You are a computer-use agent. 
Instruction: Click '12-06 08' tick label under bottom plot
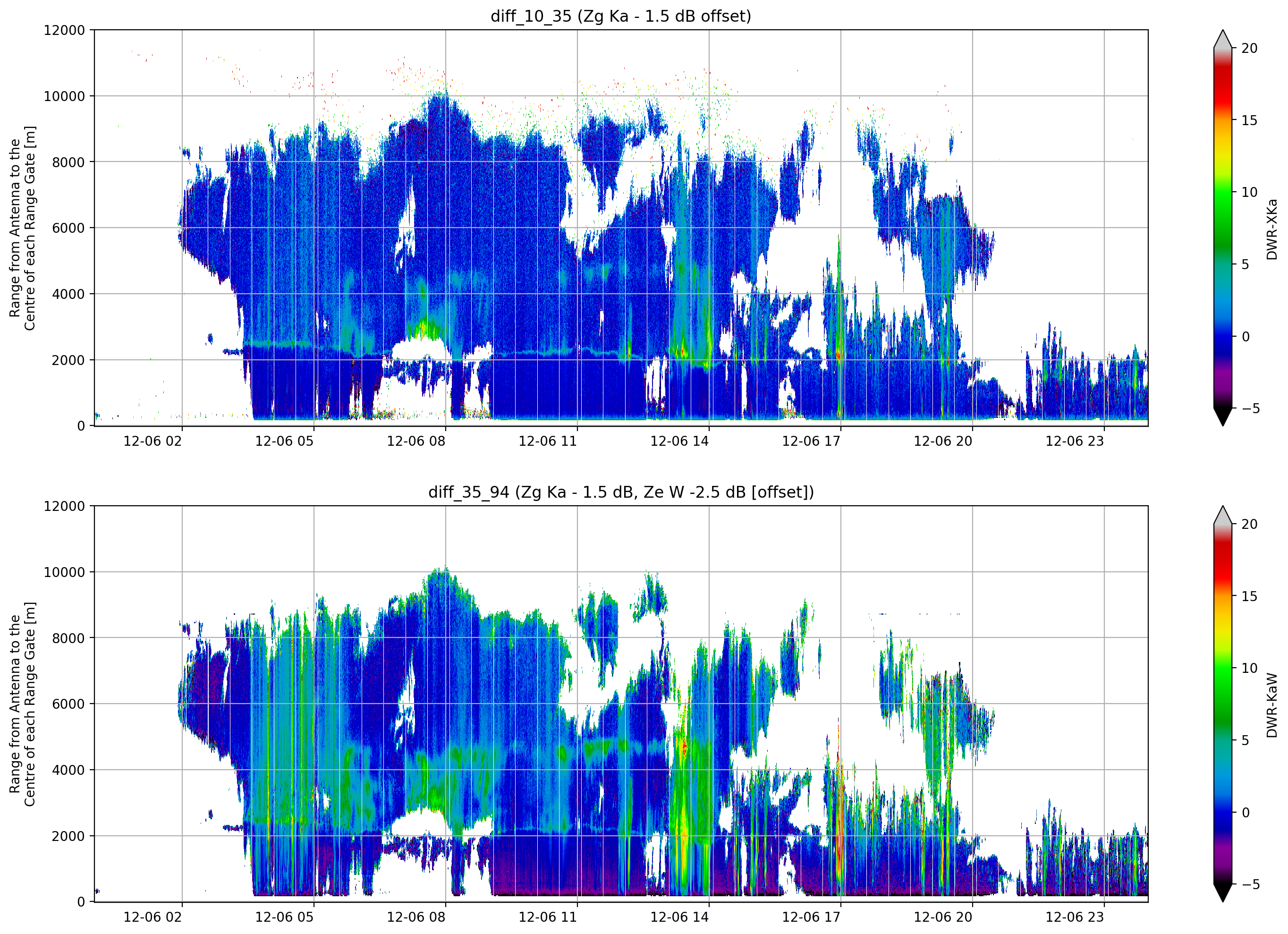tap(416, 917)
